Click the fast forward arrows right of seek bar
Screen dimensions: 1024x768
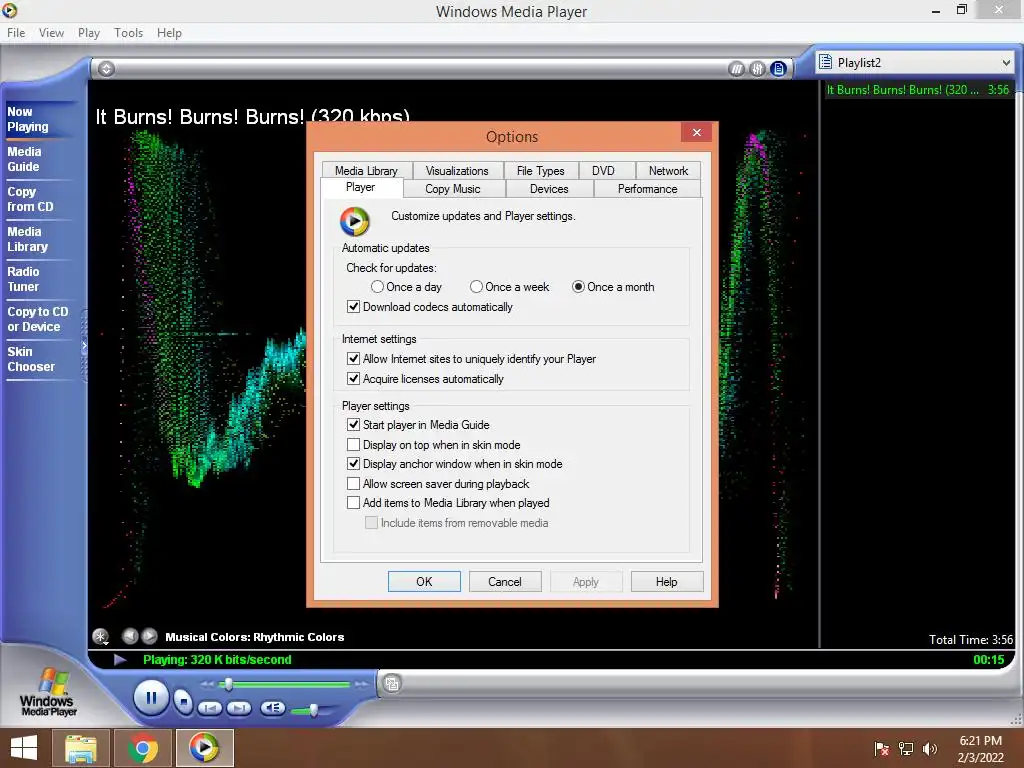pyautogui.click(x=361, y=684)
